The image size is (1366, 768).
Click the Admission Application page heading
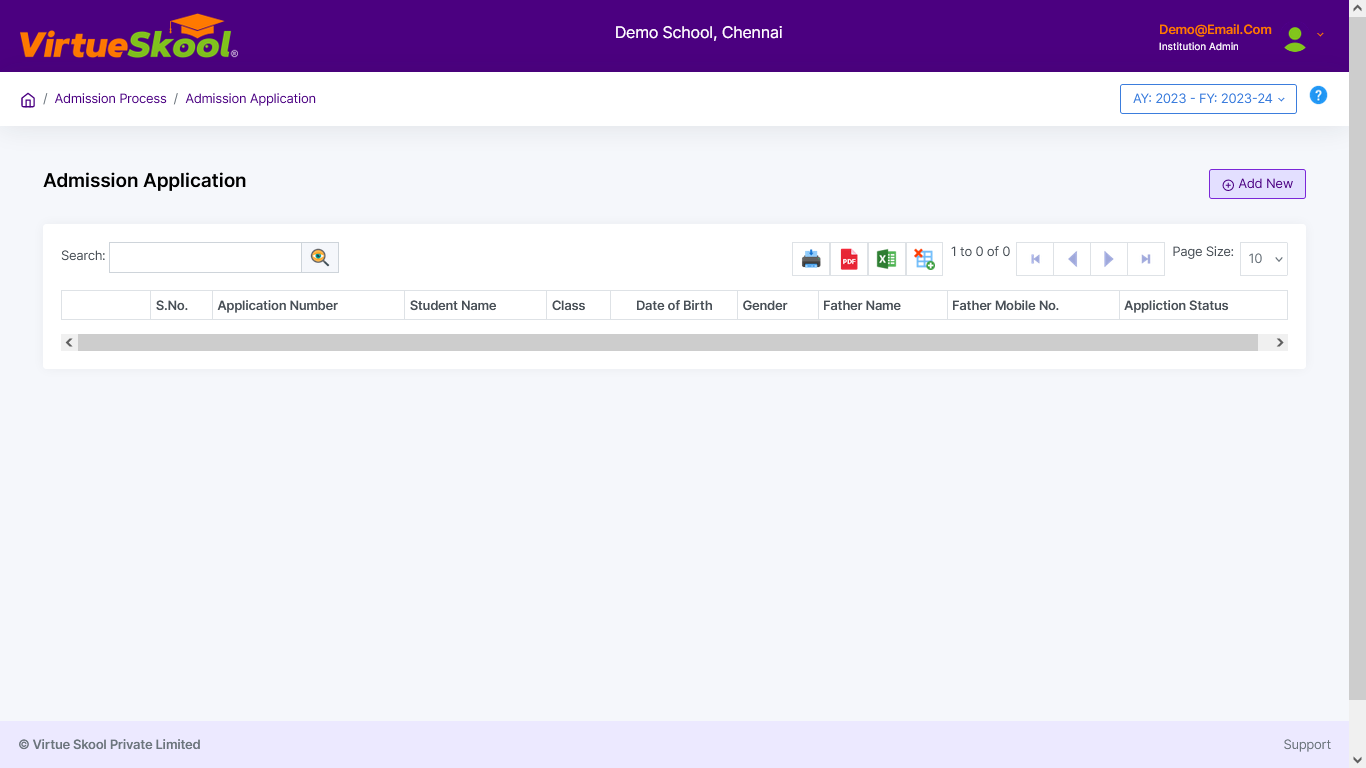click(x=145, y=181)
